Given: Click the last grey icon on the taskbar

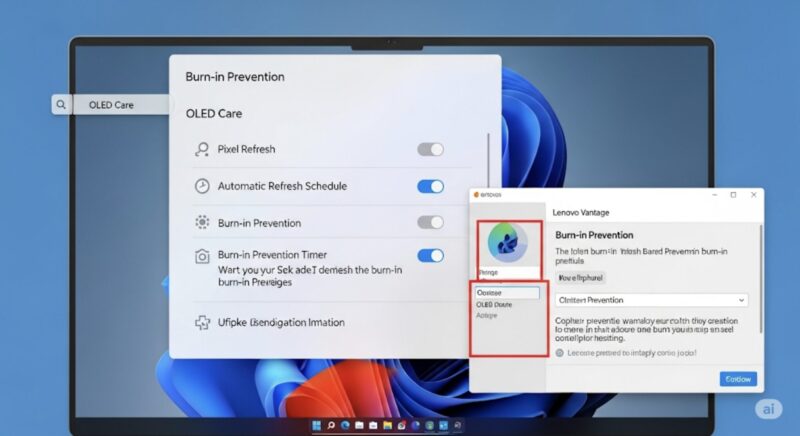Looking at the screenshot, I should (458, 425).
